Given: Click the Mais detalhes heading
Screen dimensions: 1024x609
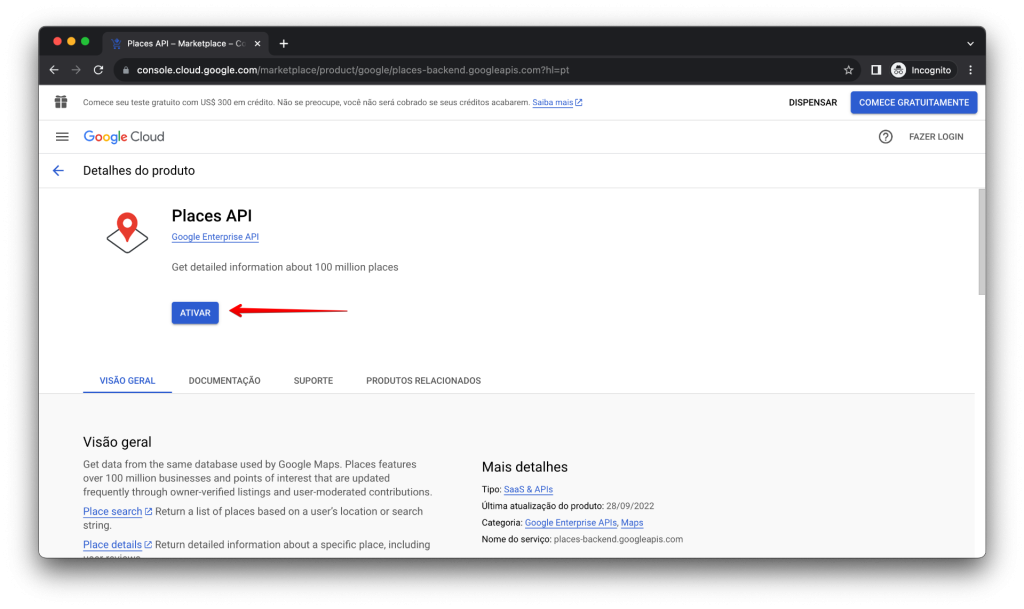Looking at the screenshot, I should [524, 467].
